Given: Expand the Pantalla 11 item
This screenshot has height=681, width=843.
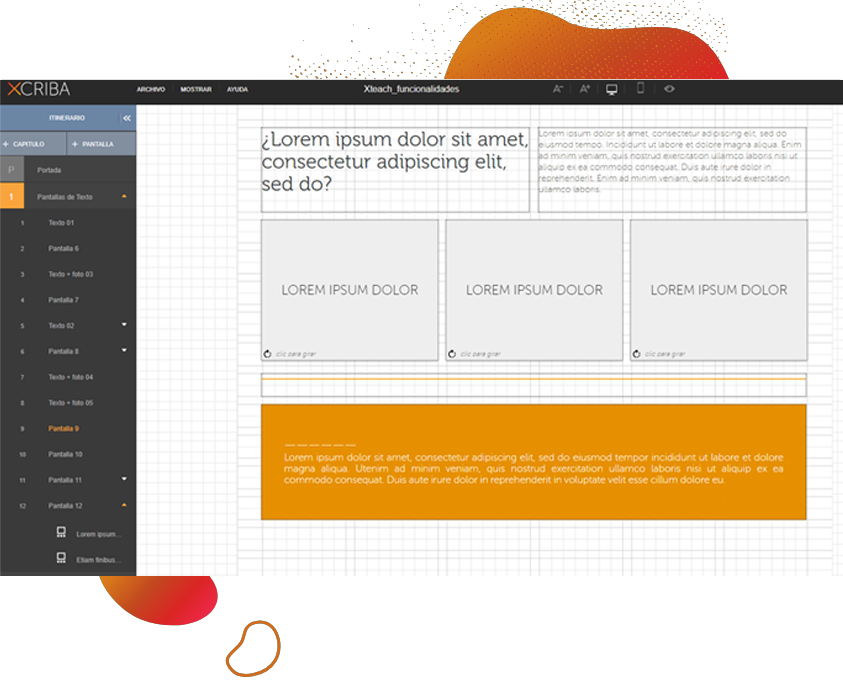Looking at the screenshot, I should point(124,480).
